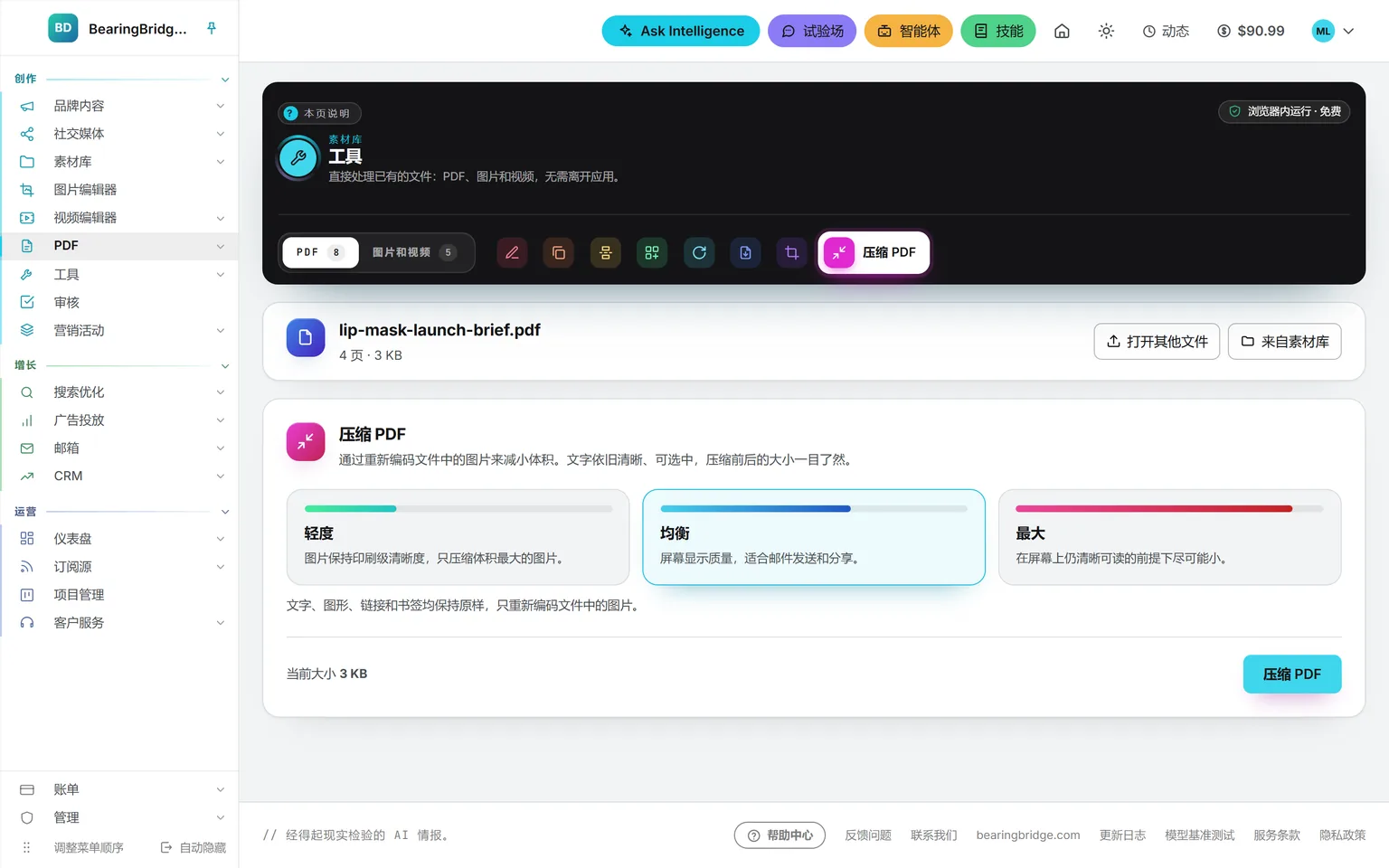This screenshot has width=1389, height=868.
Task: Open 图片编辑器 in the sidebar
Action: click(119, 190)
